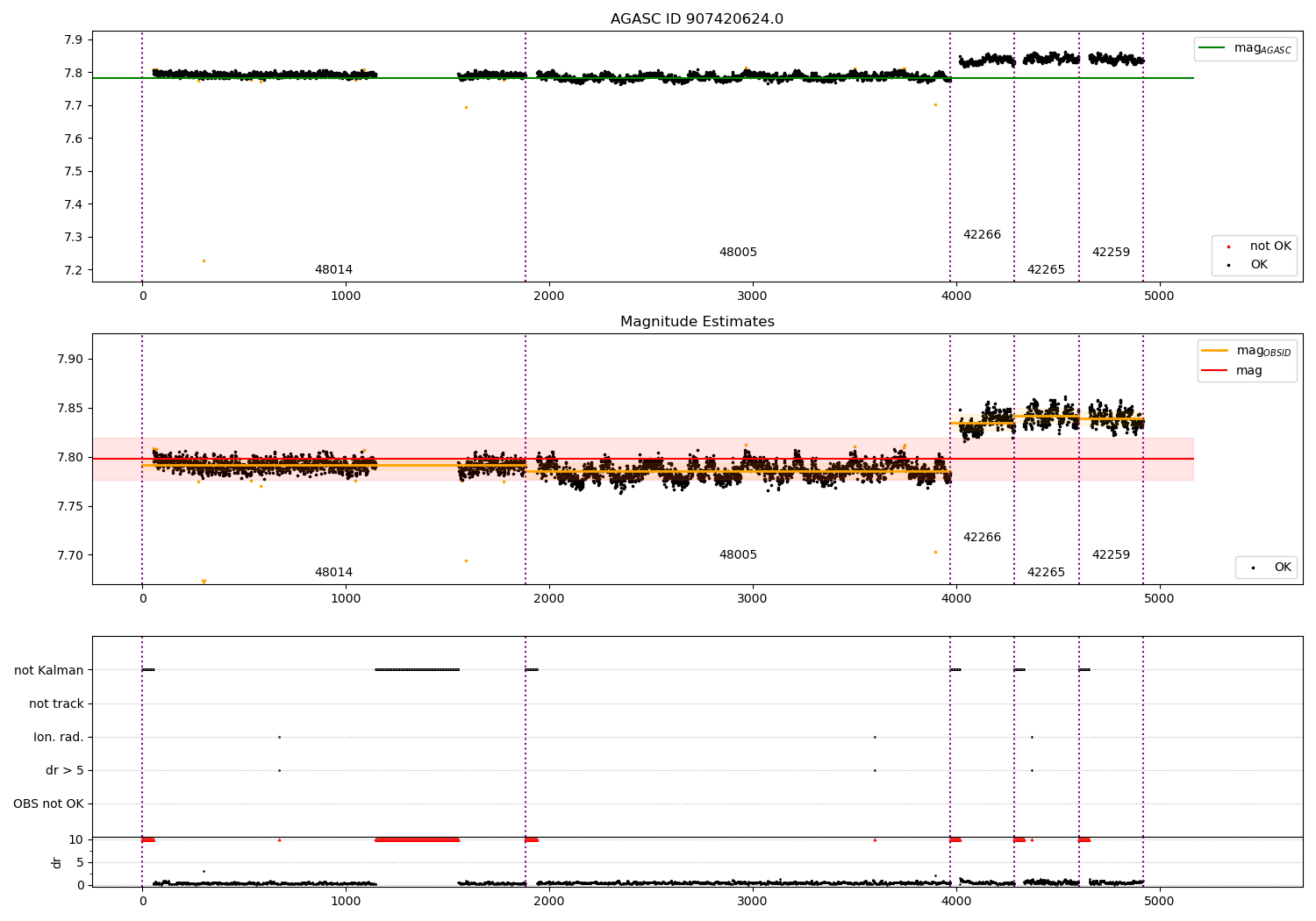Click the rotated 'dr' axis label
Image resolution: width=1316 pixels, height=921 pixels.
pyautogui.click(x=57, y=862)
